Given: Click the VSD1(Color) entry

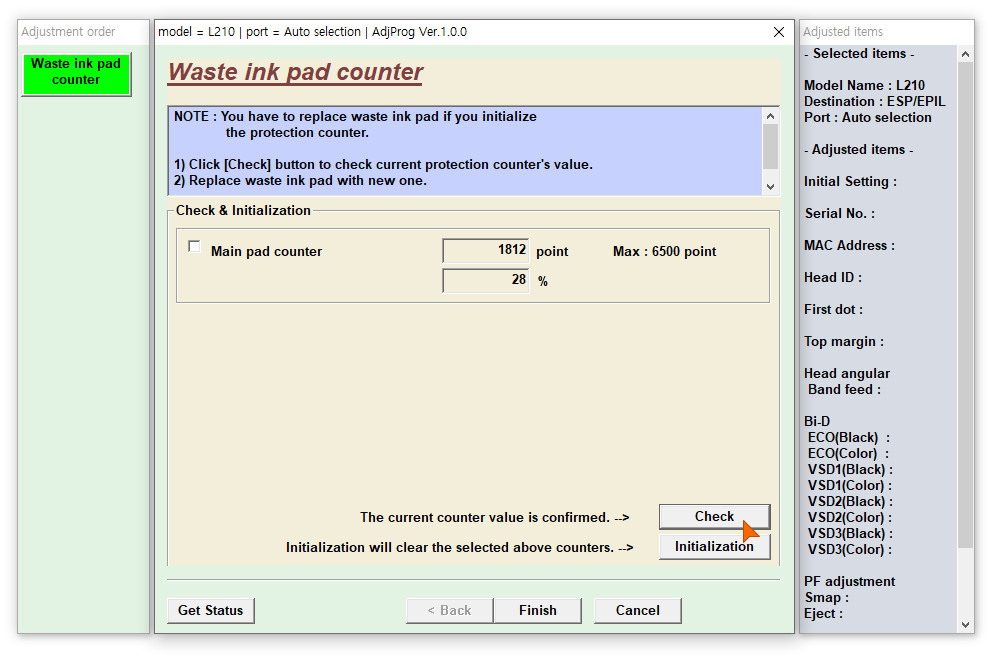Looking at the screenshot, I should click(x=849, y=486).
